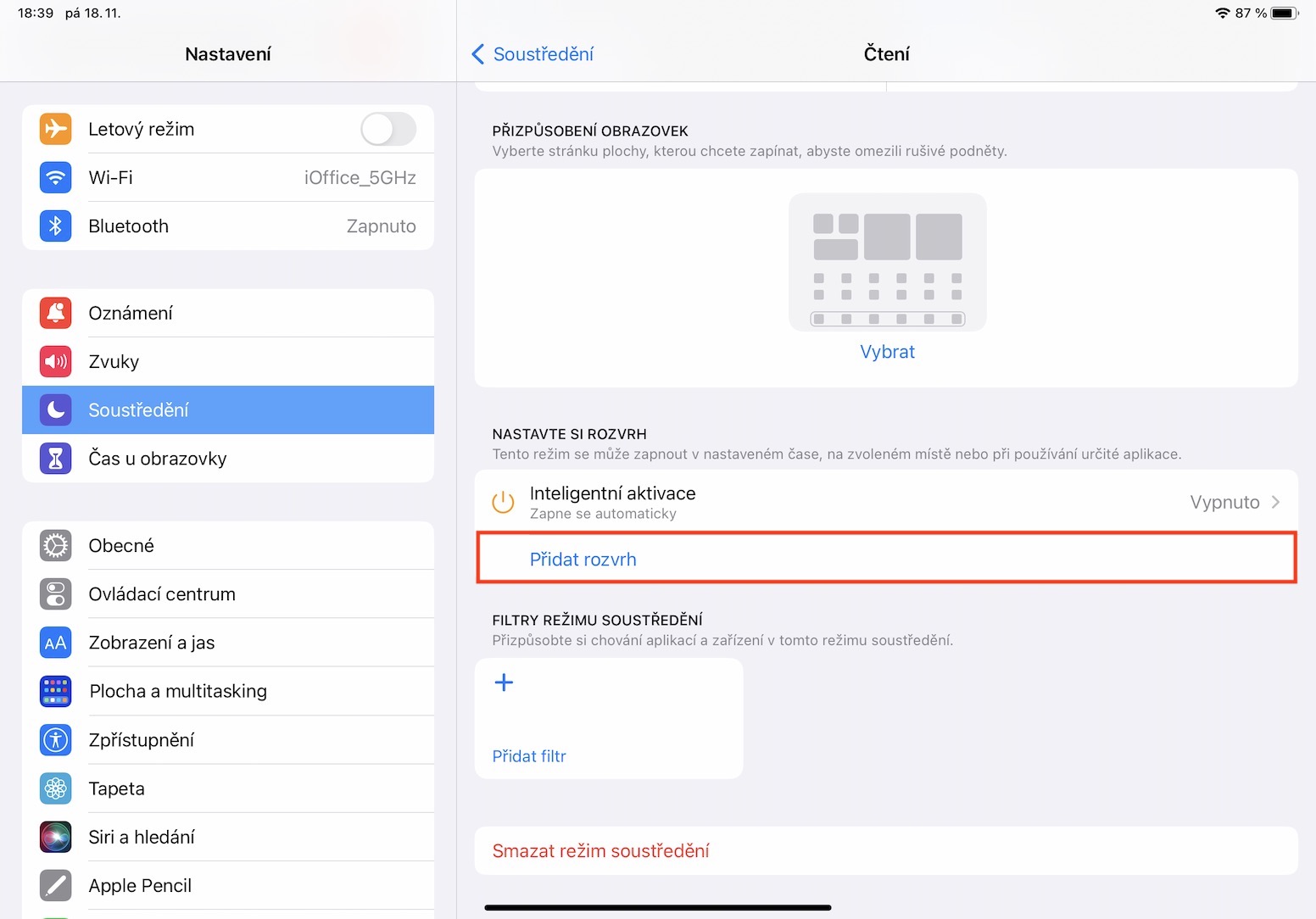Tap the Obecné gear icon
Viewport: 1316px width, 919px height.
[56, 546]
